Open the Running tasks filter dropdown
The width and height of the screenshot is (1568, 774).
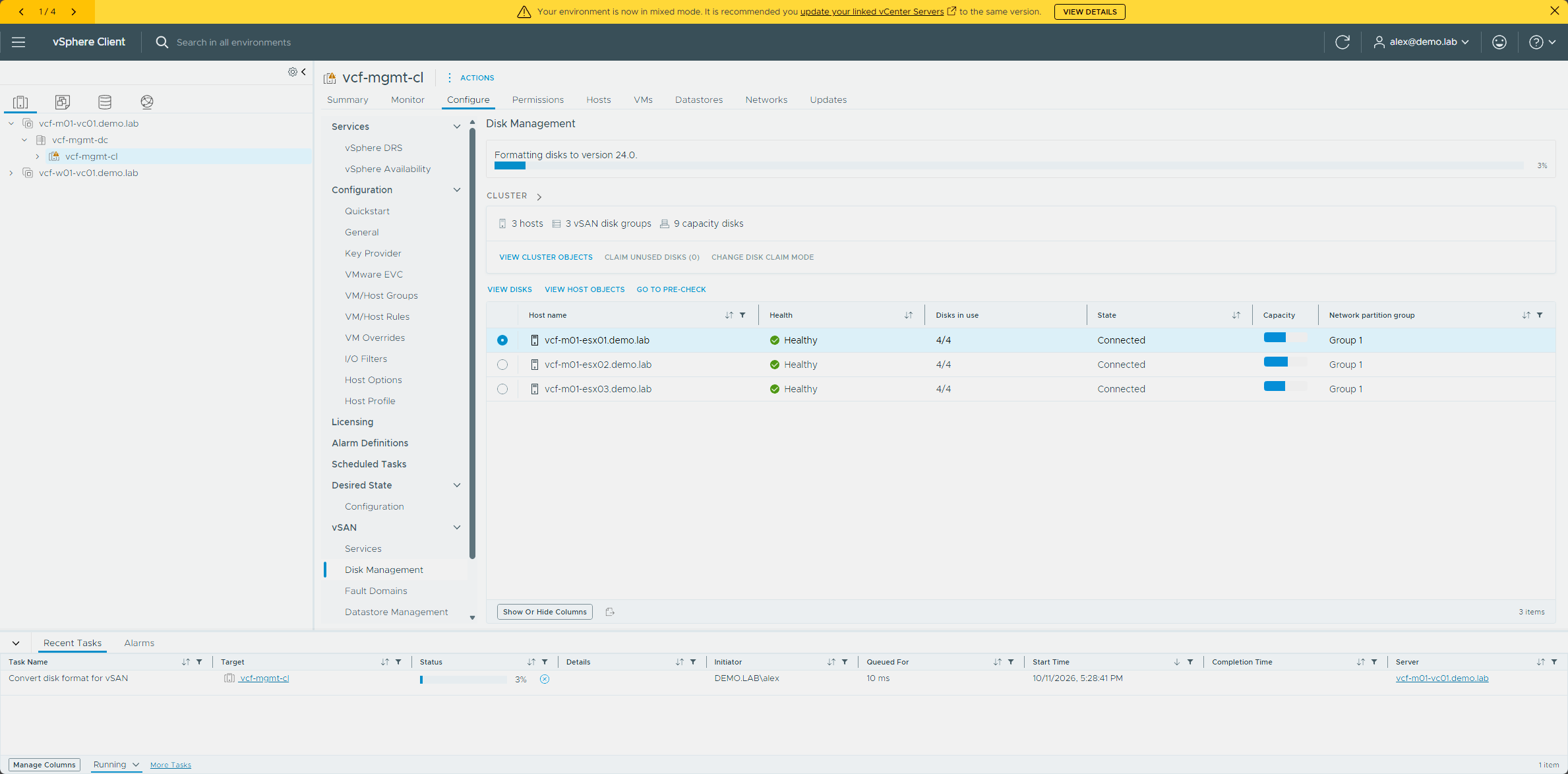(x=116, y=765)
